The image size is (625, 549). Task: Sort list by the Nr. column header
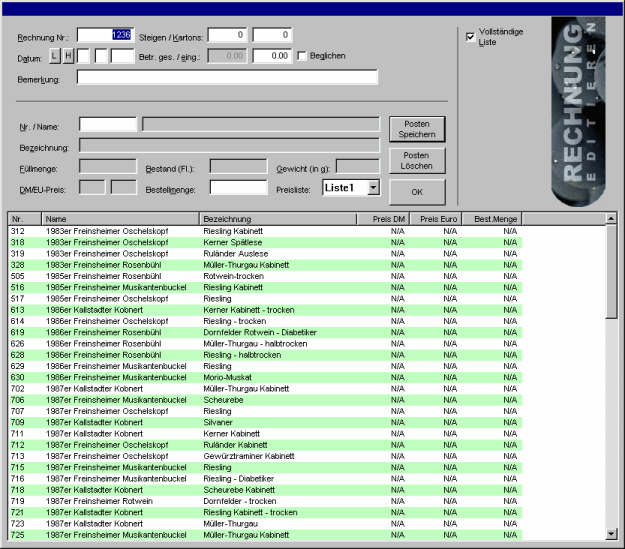(24, 218)
